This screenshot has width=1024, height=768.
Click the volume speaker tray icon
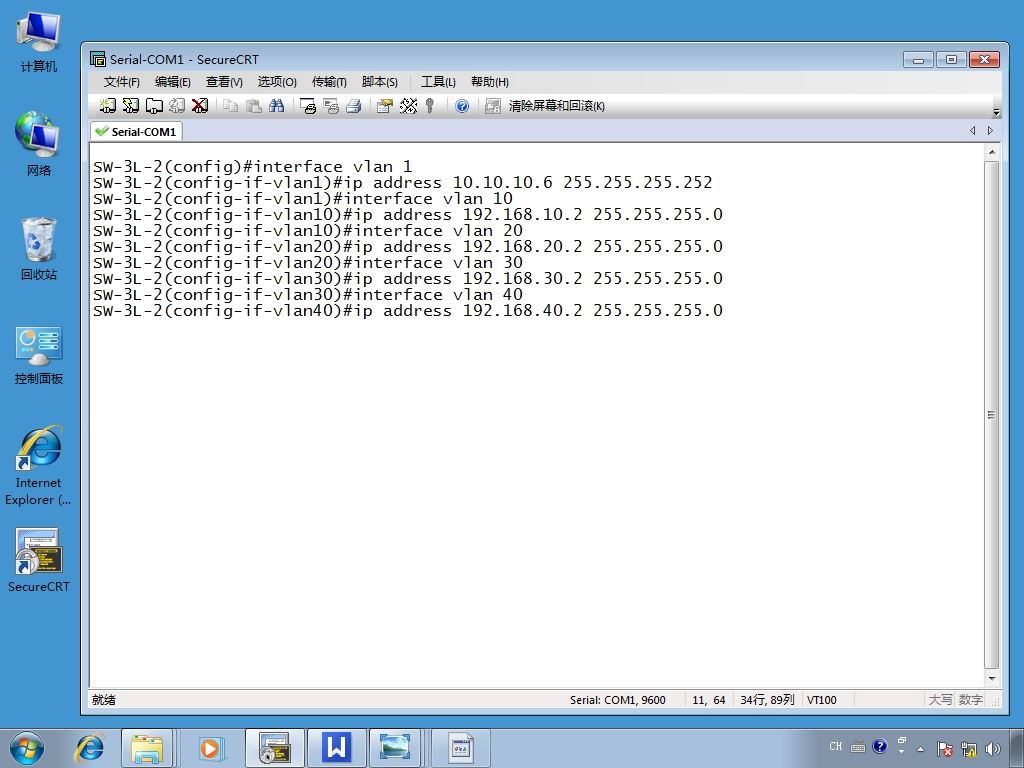pos(993,749)
